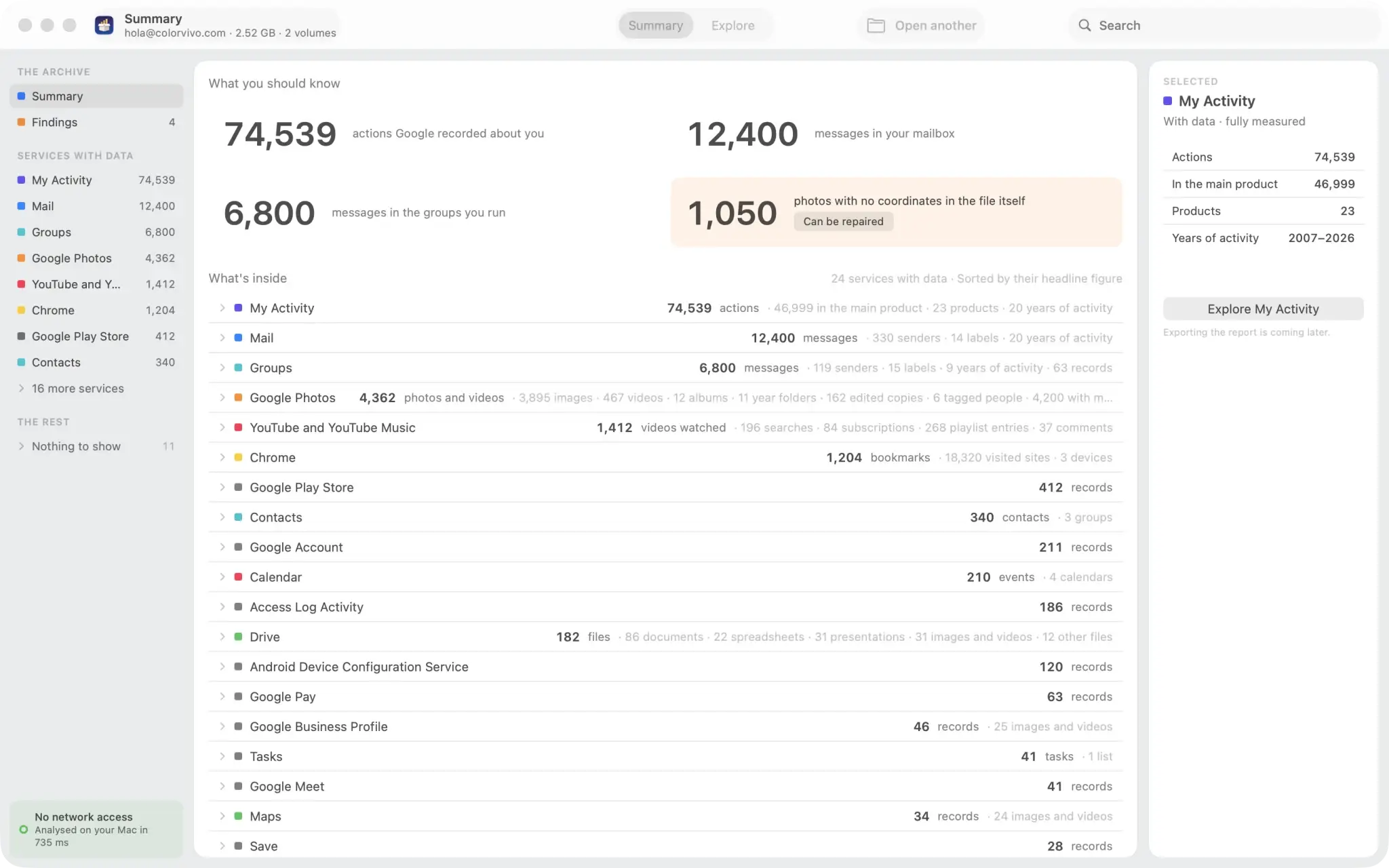Select My Activity in the sidebar
This screenshot has height=868, width=1389.
click(x=96, y=180)
